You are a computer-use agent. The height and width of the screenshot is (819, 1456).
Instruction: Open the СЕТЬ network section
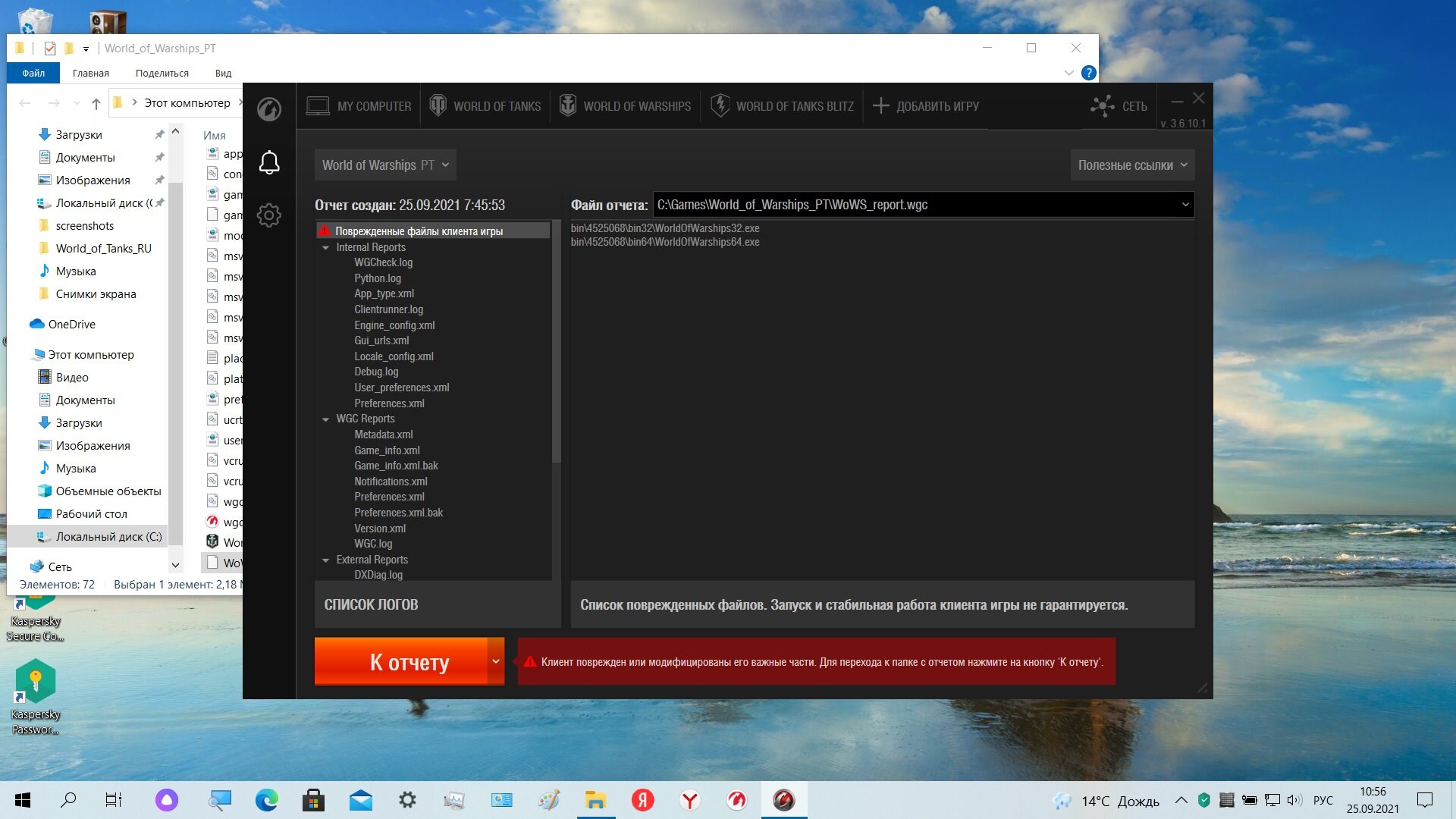pos(1119,106)
